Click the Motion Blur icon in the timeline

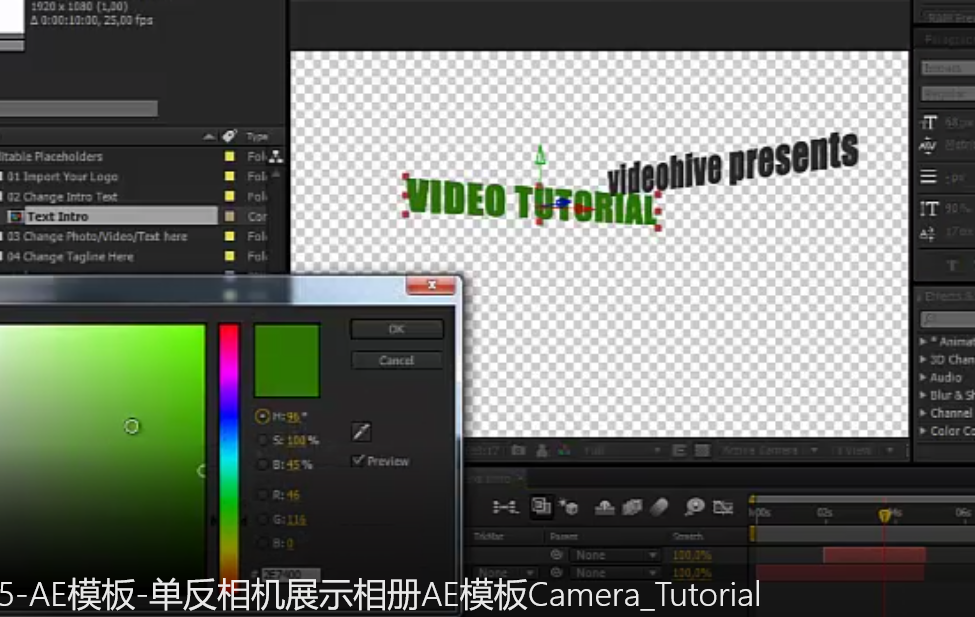(x=659, y=508)
